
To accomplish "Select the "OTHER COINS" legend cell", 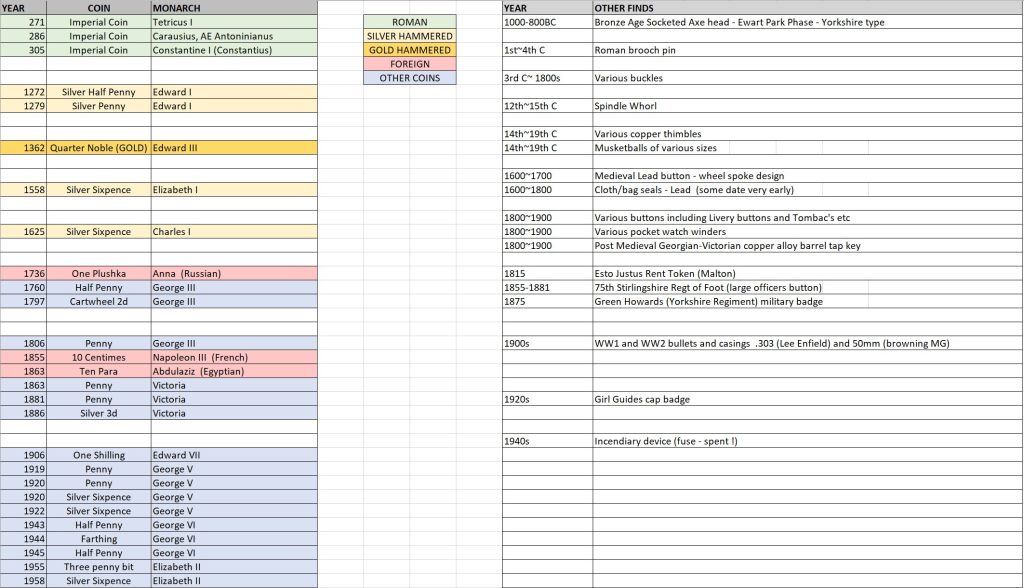I will click(409, 78).
